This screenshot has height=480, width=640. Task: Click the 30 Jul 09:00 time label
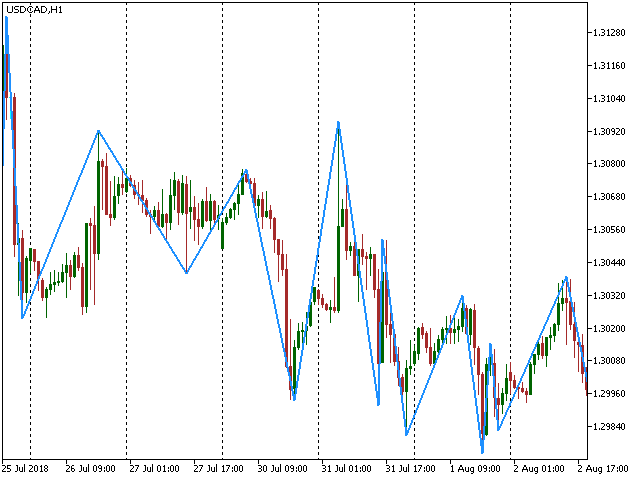tap(282, 469)
